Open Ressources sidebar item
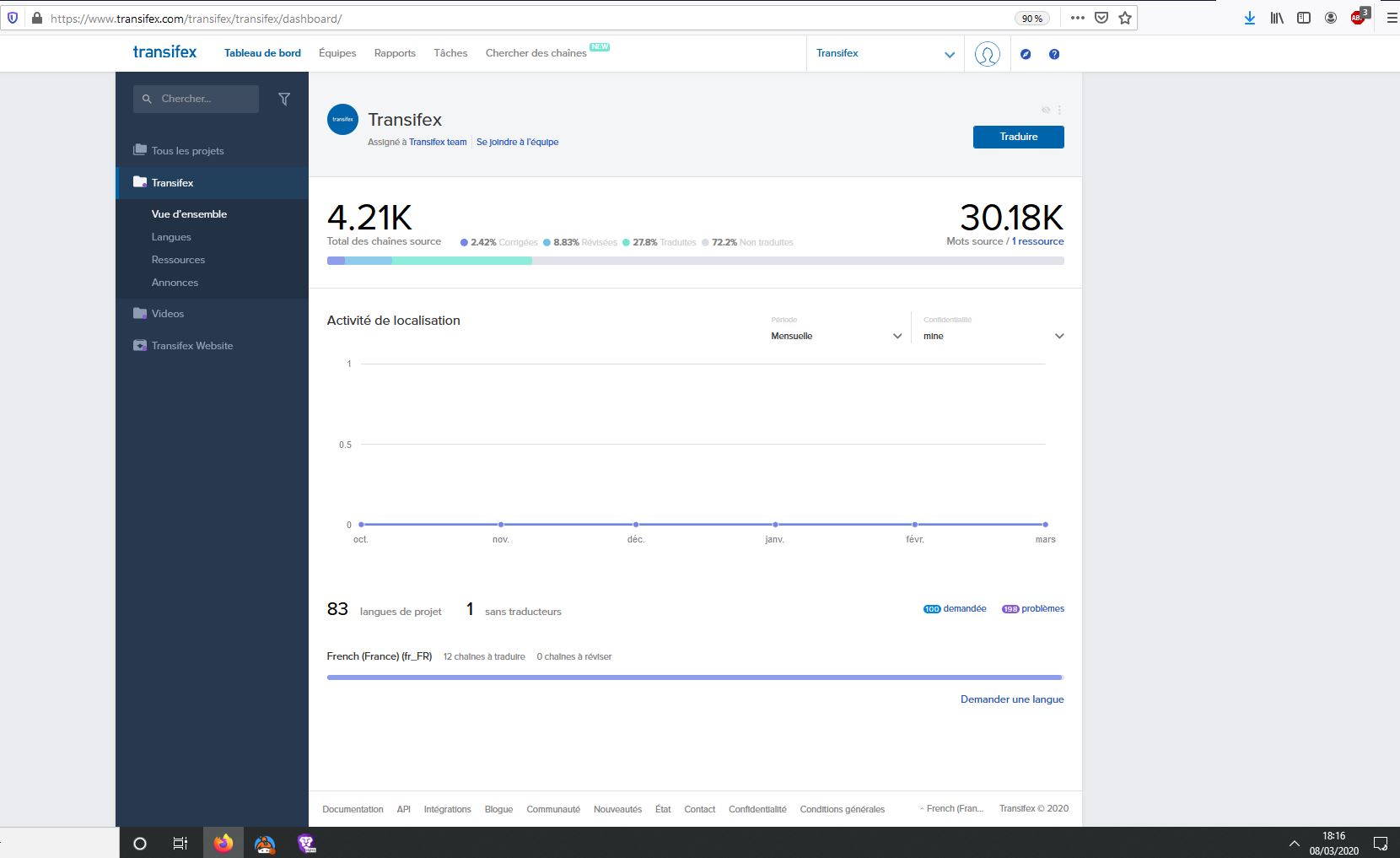 coord(178,260)
